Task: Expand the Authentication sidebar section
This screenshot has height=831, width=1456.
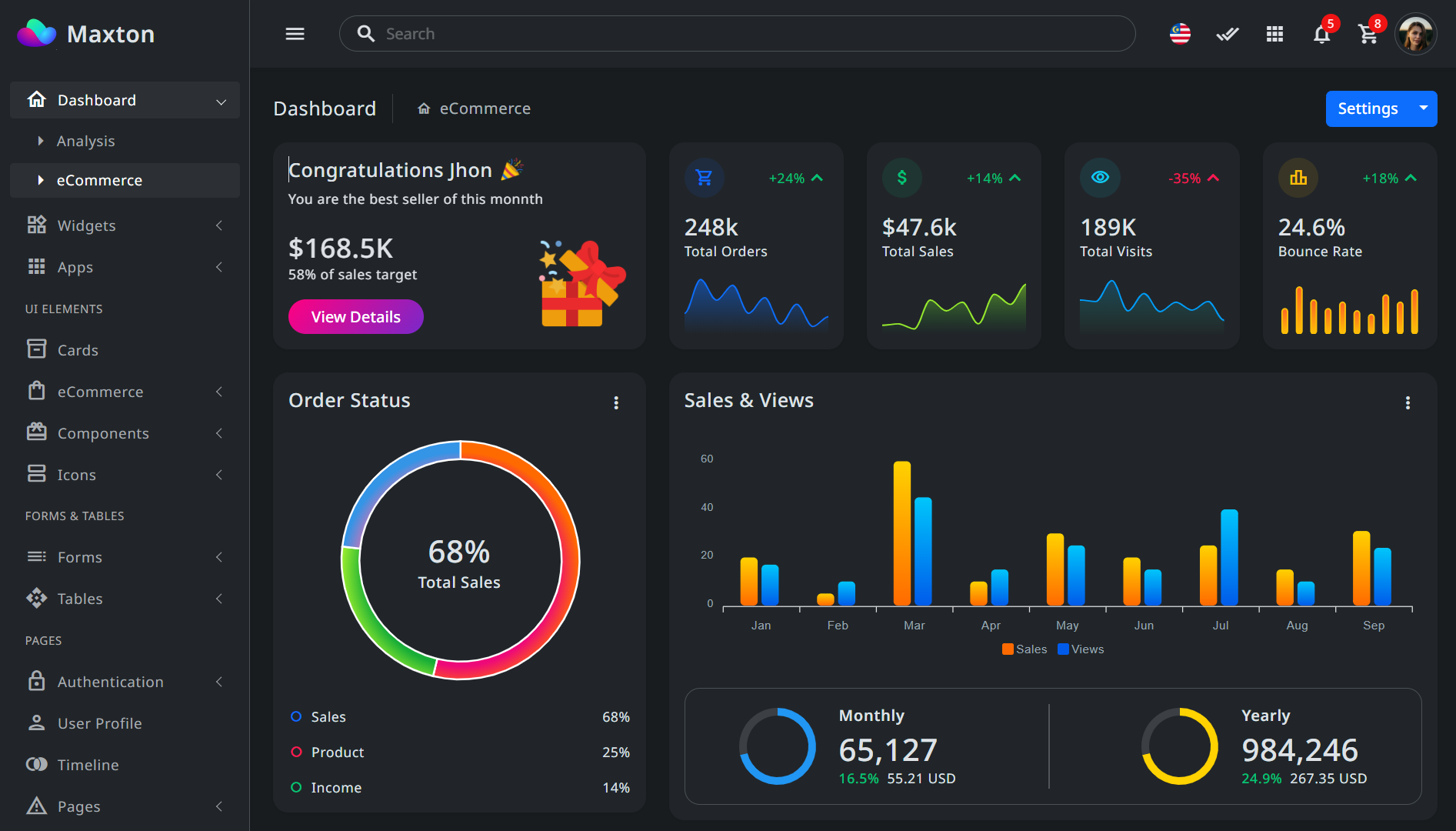Action: click(125, 682)
